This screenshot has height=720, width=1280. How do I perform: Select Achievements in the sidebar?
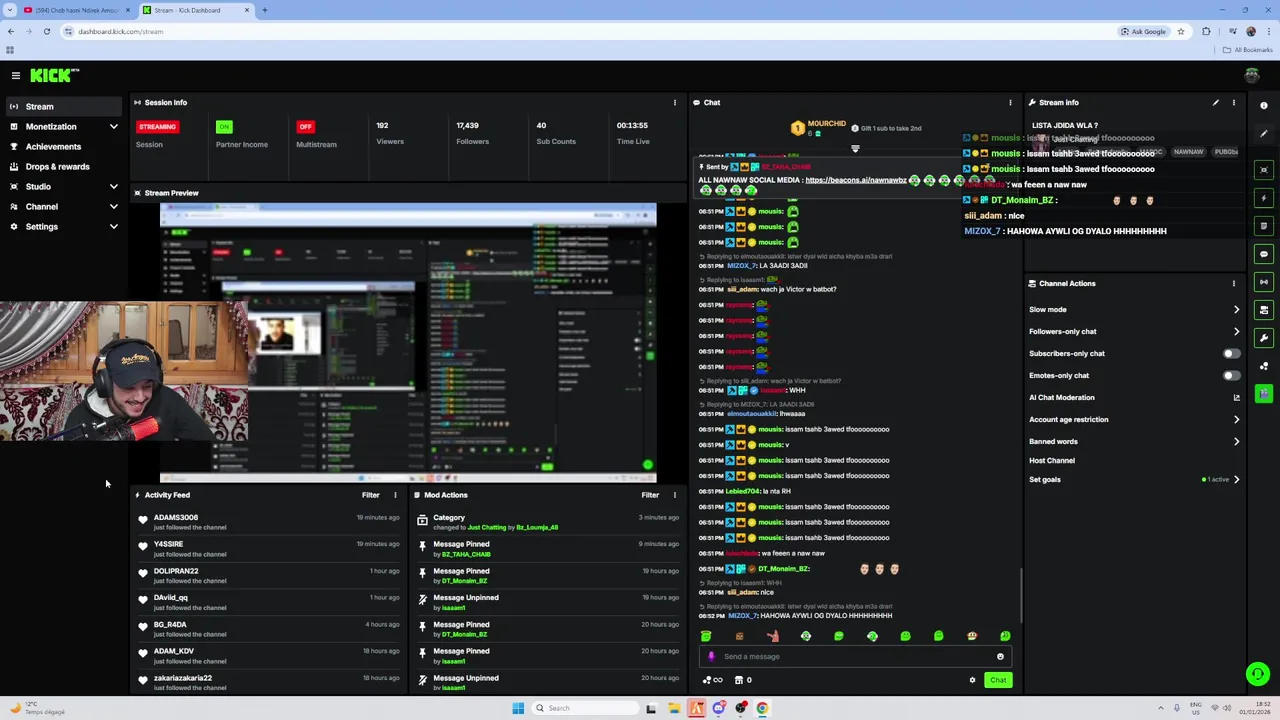click(x=64, y=146)
